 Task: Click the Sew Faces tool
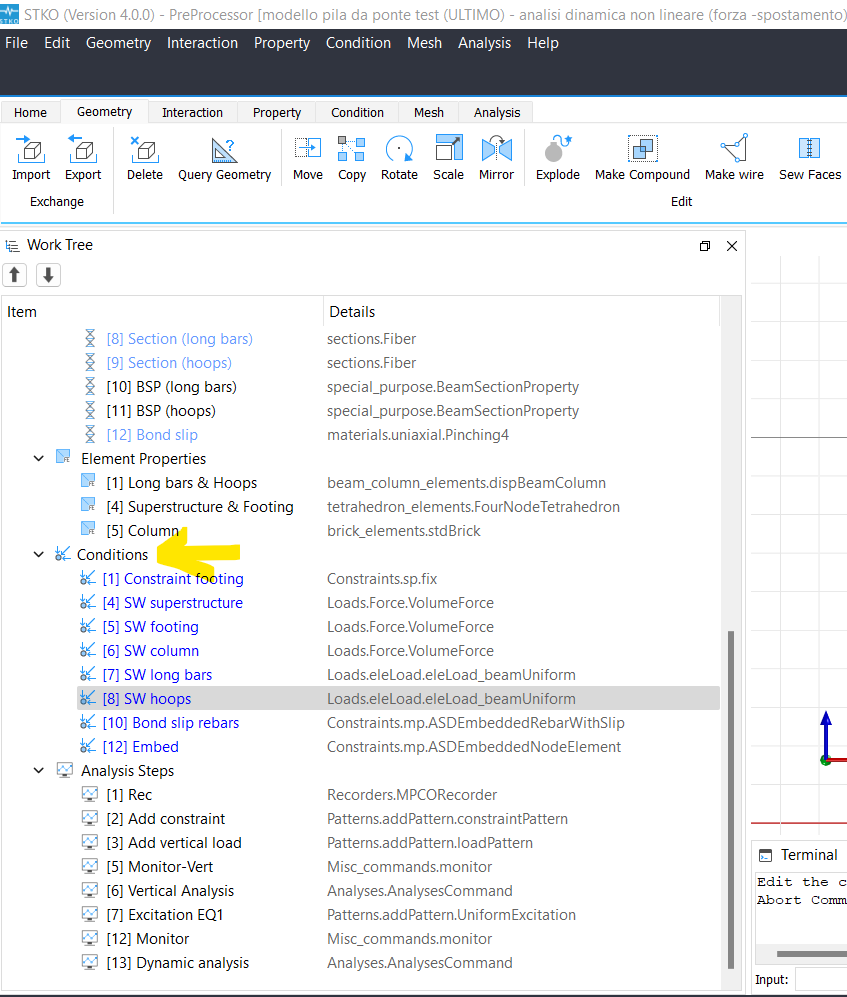click(809, 158)
